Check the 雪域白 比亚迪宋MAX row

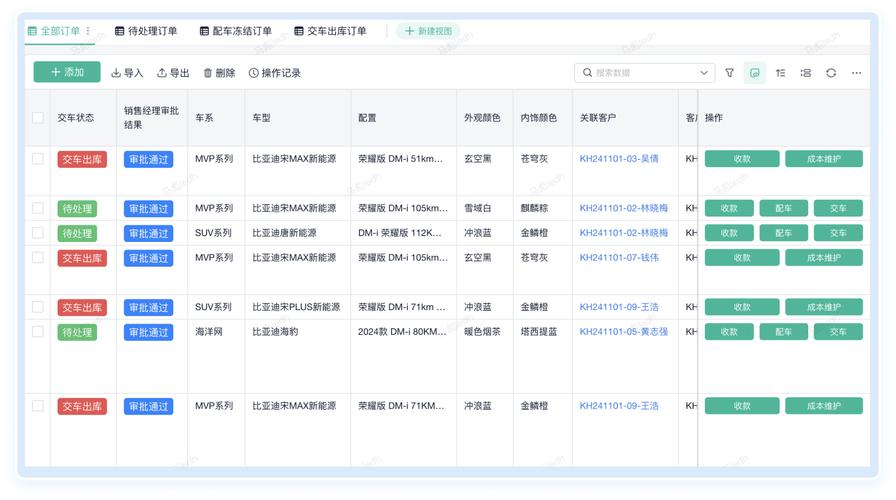click(38, 208)
